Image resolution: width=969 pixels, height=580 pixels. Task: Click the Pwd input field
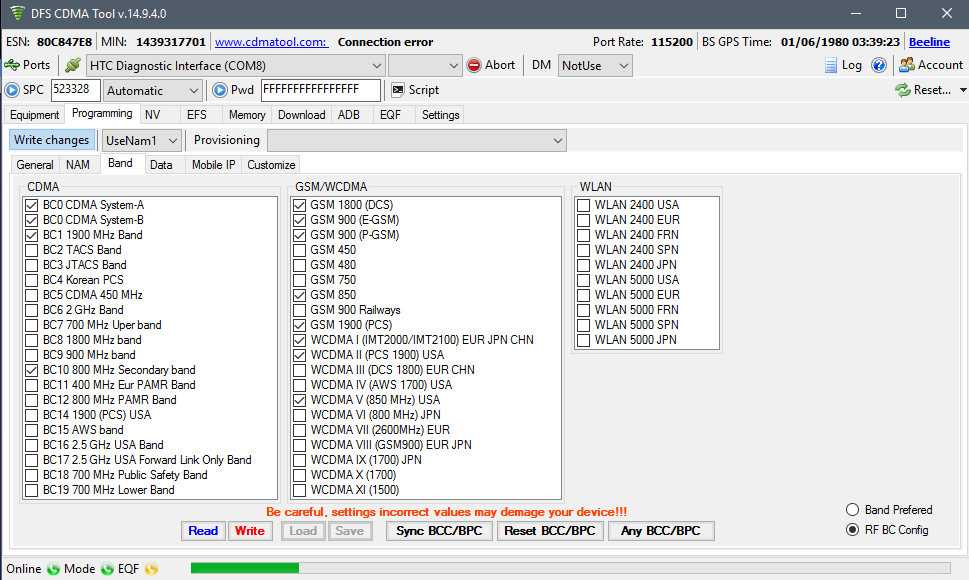click(320, 90)
